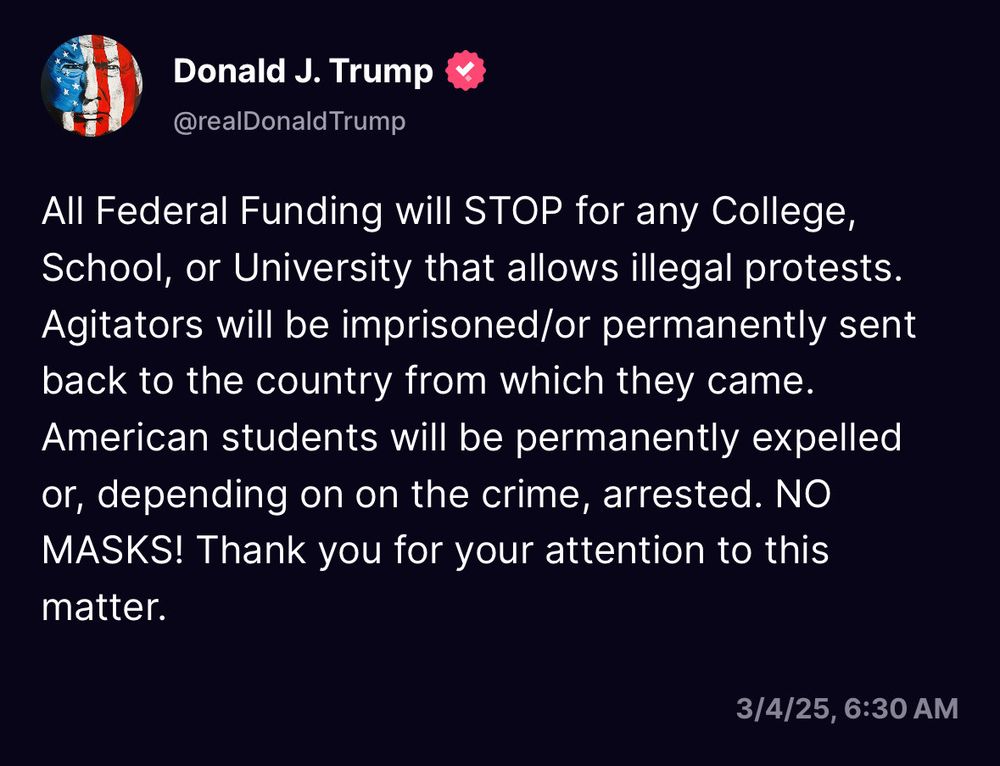Visit the @realDonaldTrump handle link
Screen dimensions: 1000x766
pyautogui.click(x=289, y=121)
